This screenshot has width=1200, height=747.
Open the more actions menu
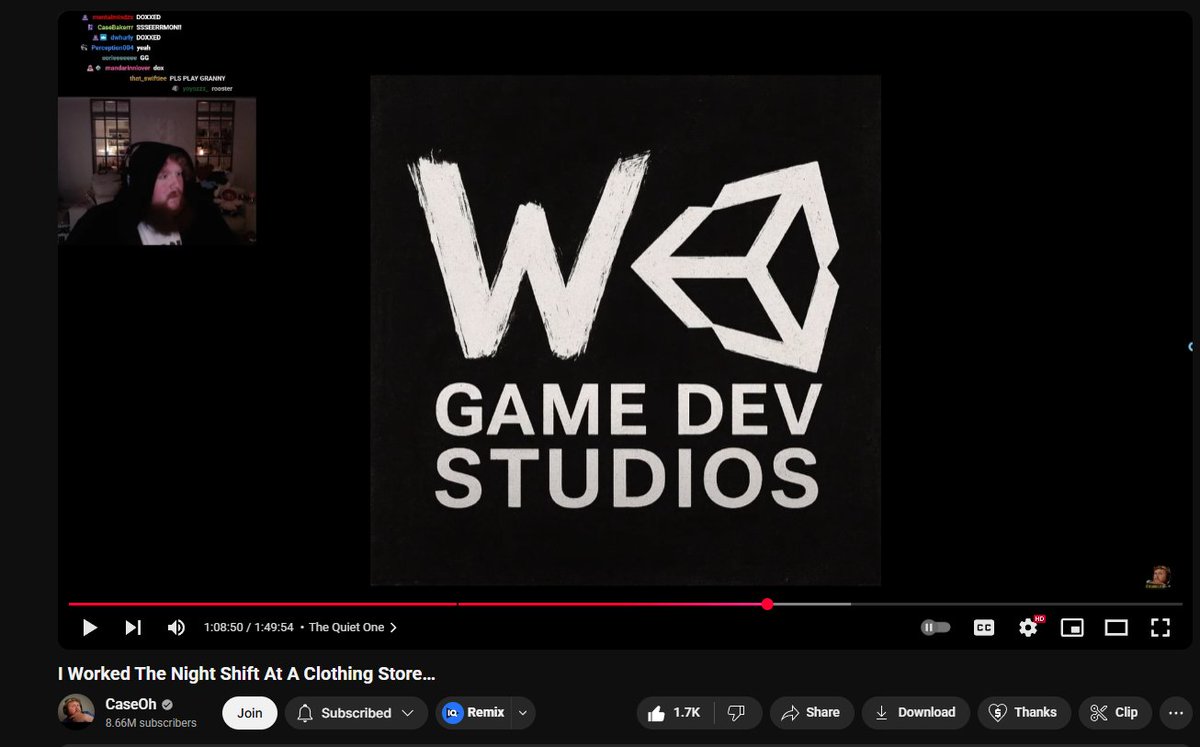point(1175,712)
